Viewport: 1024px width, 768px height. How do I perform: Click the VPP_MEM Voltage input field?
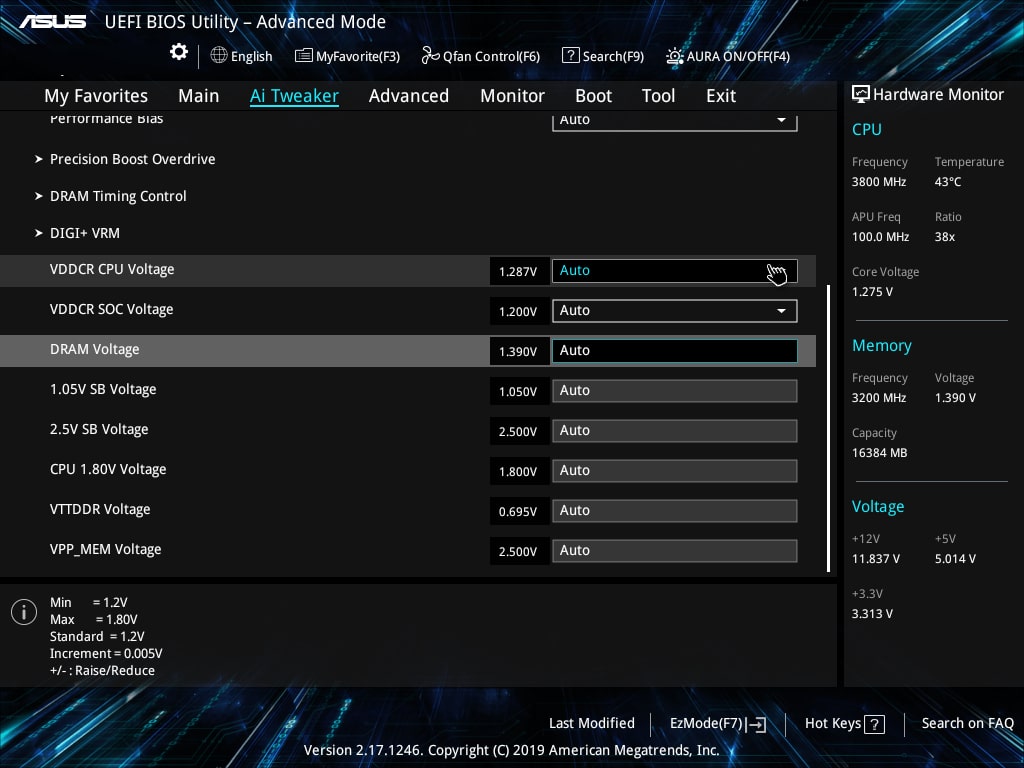(x=675, y=551)
